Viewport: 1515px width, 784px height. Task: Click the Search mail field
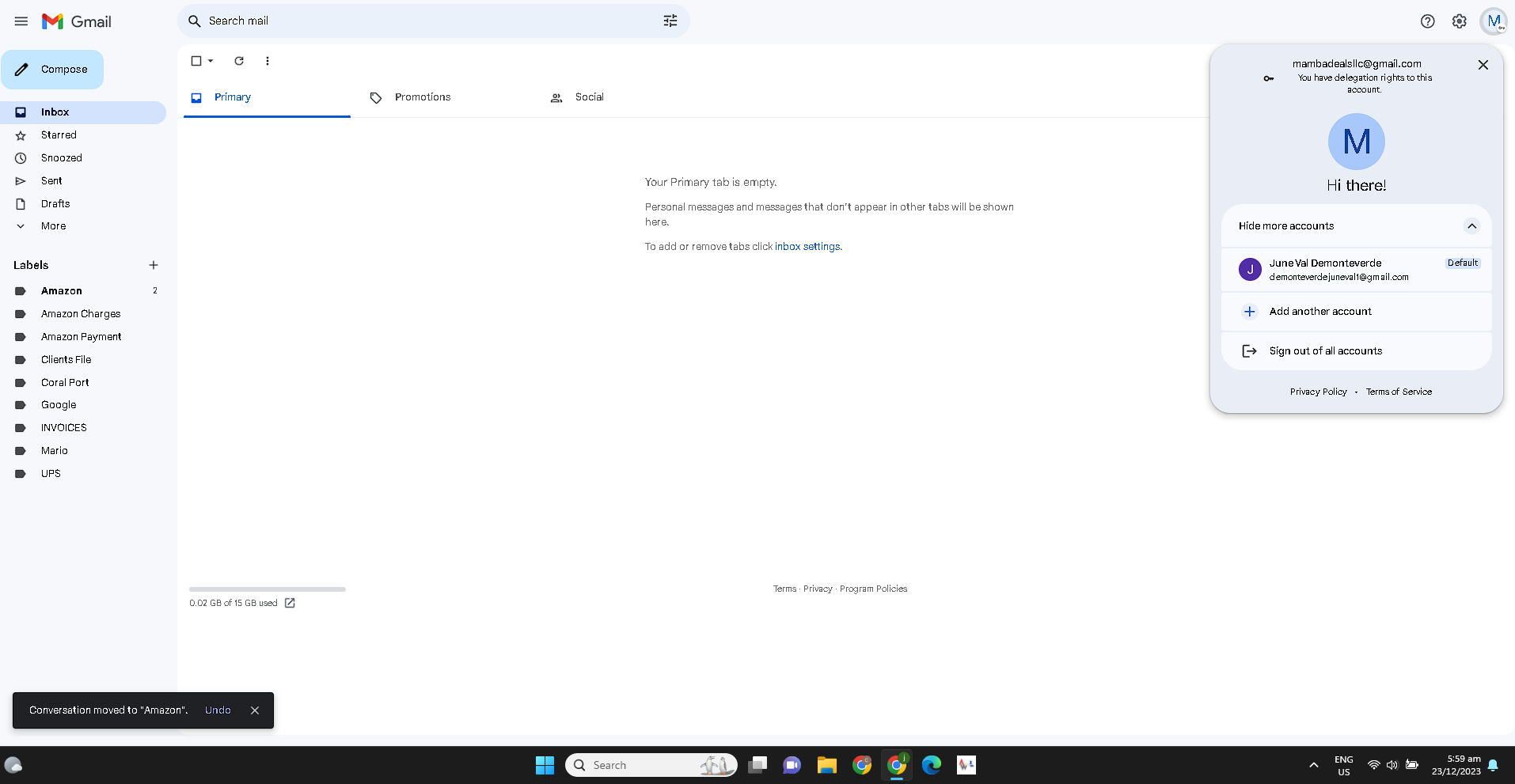[434, 21]
